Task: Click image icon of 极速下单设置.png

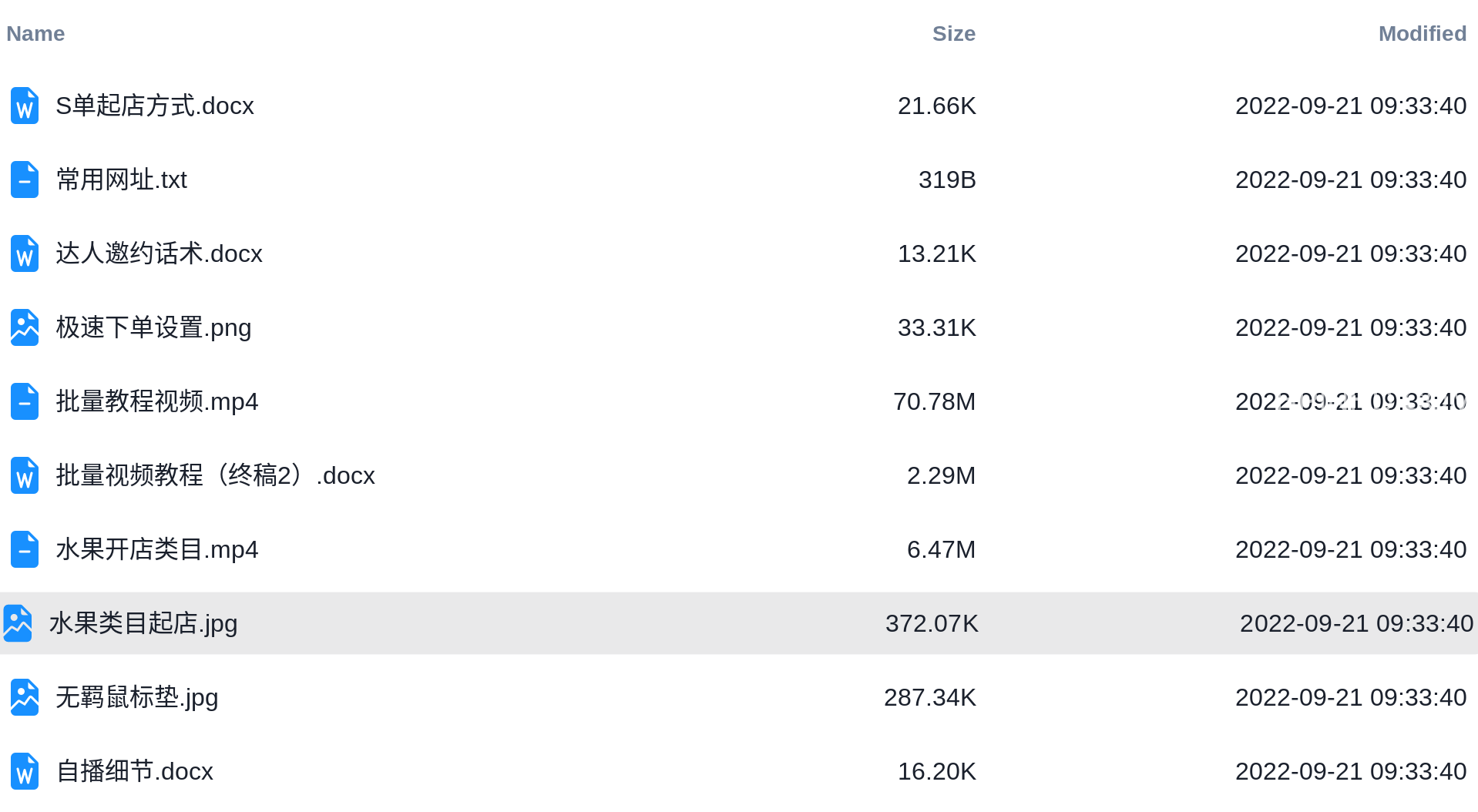Action: (x=25, y=327)
